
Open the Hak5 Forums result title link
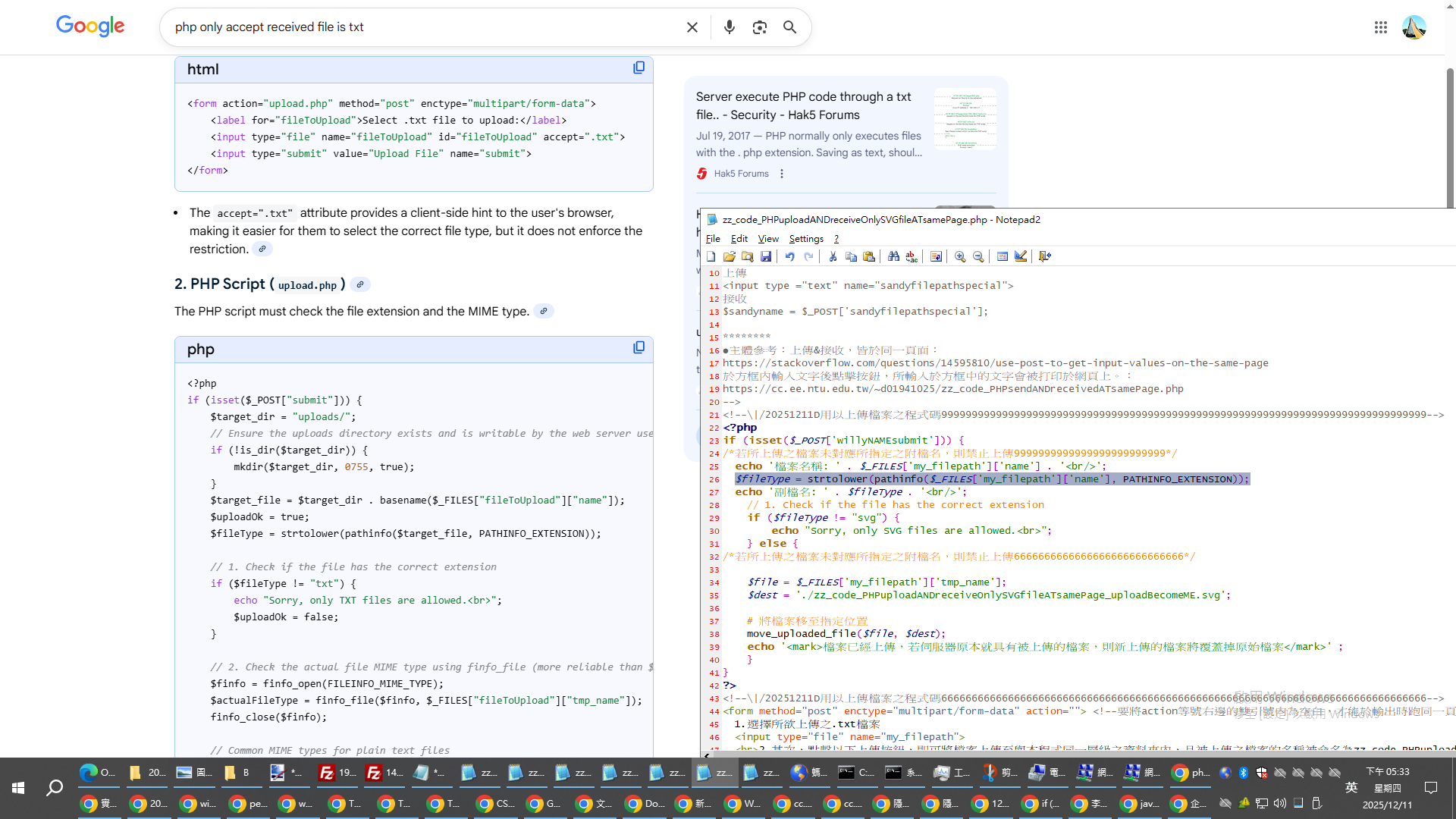(x=803, y=105)
